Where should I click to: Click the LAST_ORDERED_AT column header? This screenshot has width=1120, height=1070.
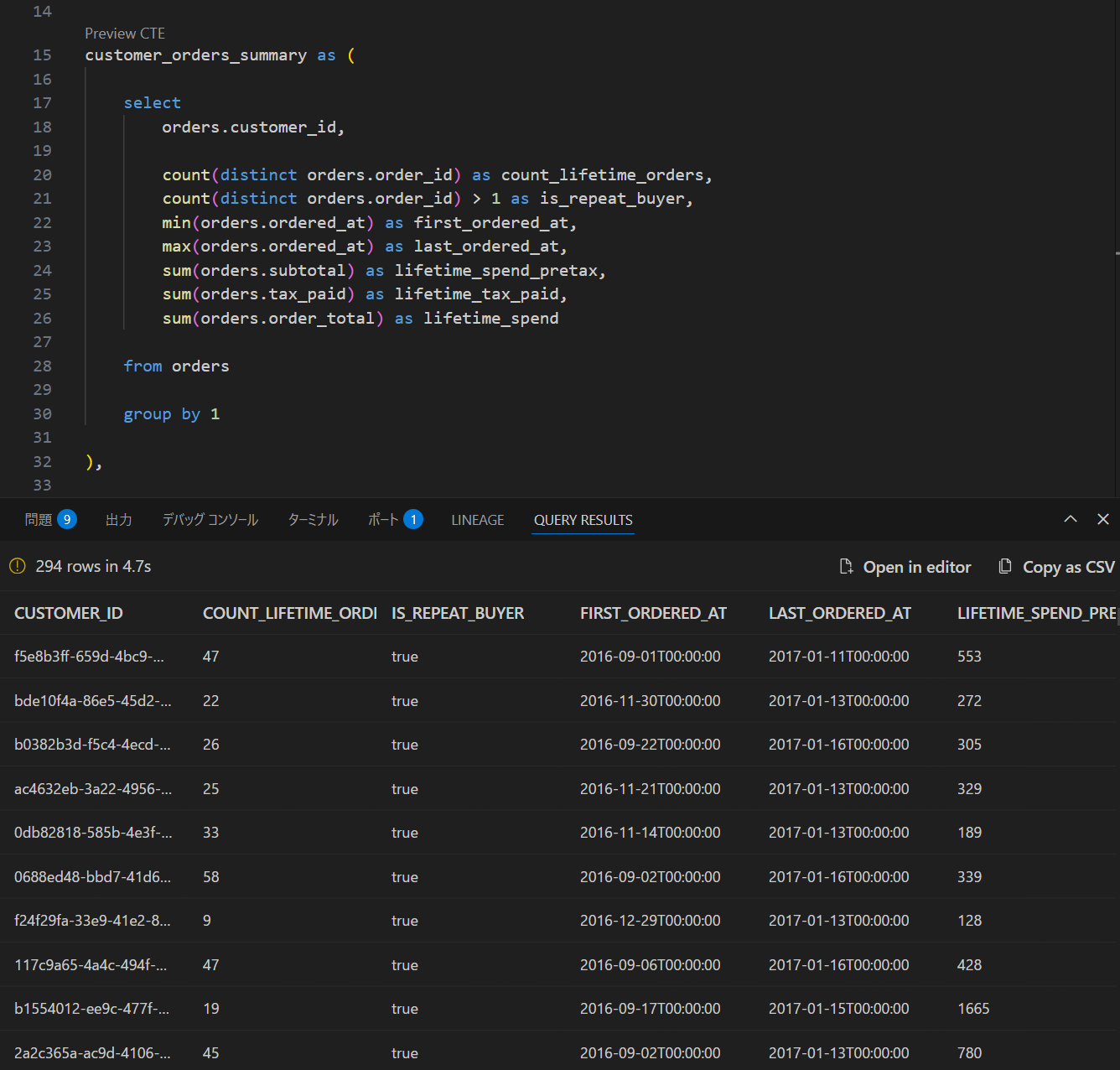pyautogui.click(x=840, y=613)
